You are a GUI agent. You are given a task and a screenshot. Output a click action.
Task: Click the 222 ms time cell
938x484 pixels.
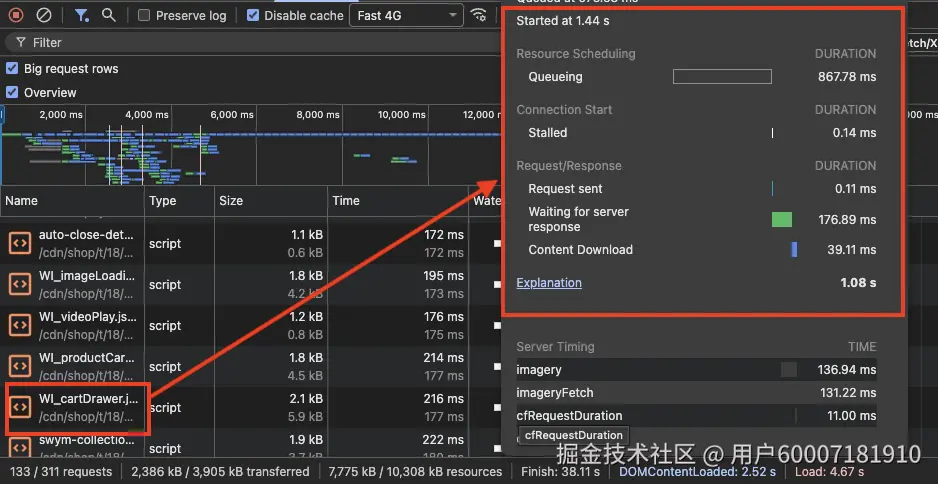(443, 440)
